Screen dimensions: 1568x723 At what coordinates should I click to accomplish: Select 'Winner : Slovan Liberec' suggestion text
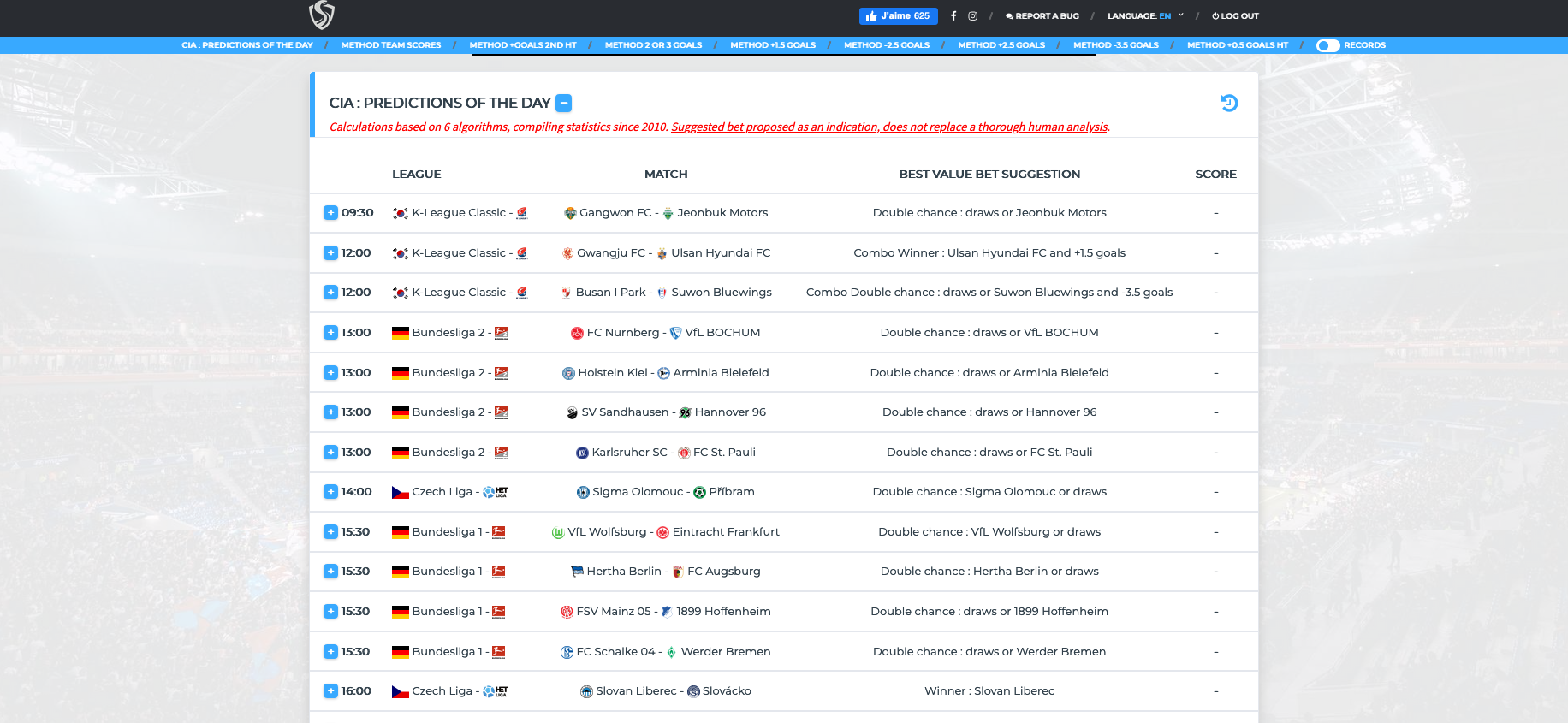click(989, 691)
